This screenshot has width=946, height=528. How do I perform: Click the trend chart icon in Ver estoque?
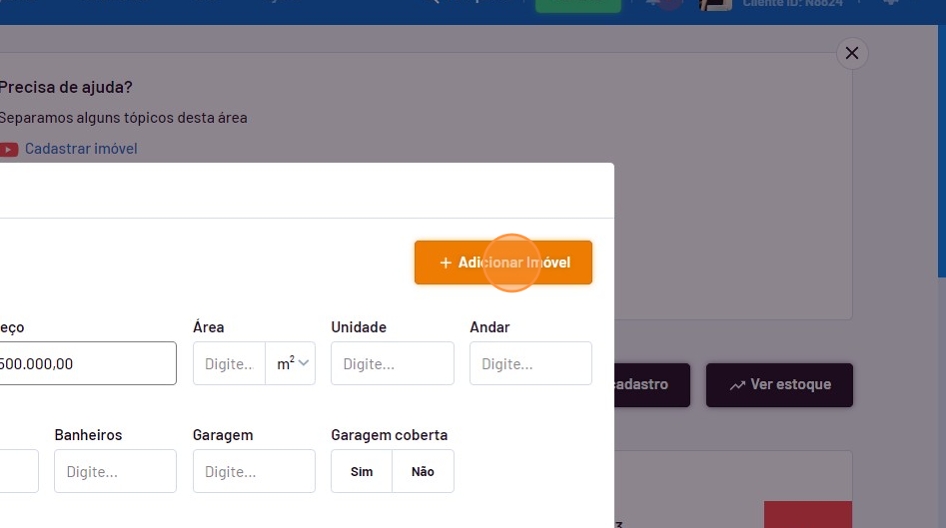[737, 385]
